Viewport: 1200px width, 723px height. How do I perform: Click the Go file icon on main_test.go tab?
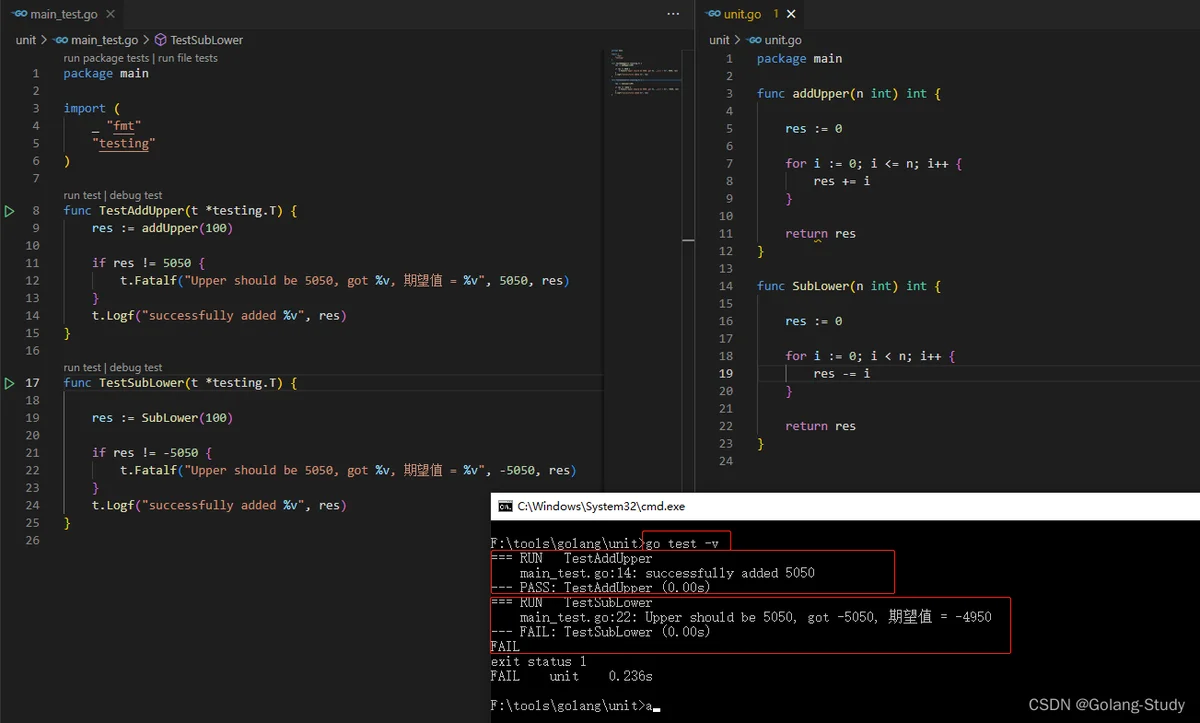20,15
